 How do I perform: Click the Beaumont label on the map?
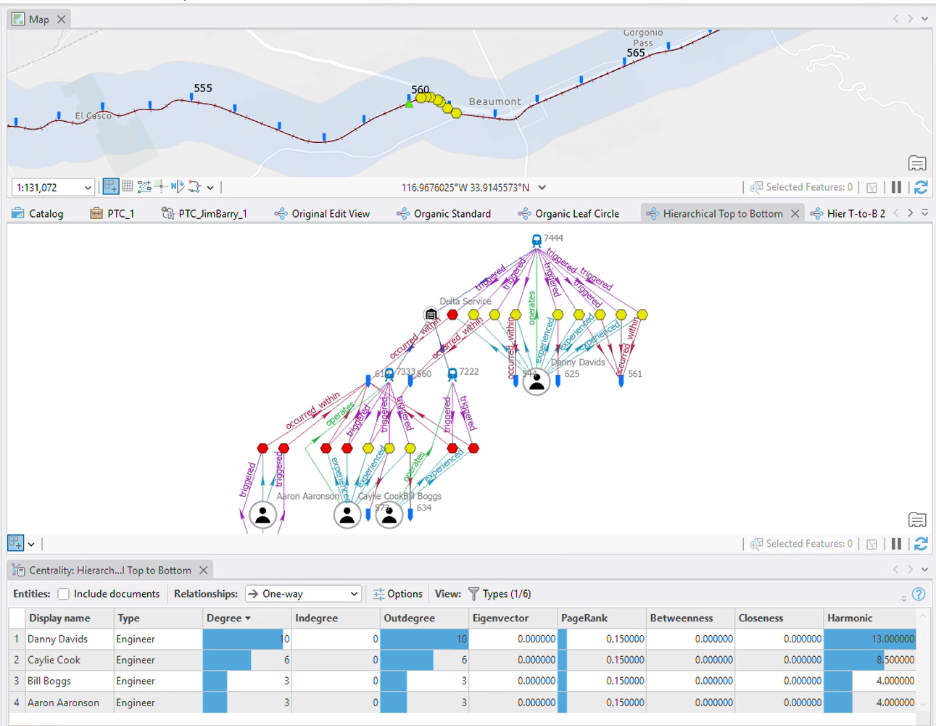(495, 101)
